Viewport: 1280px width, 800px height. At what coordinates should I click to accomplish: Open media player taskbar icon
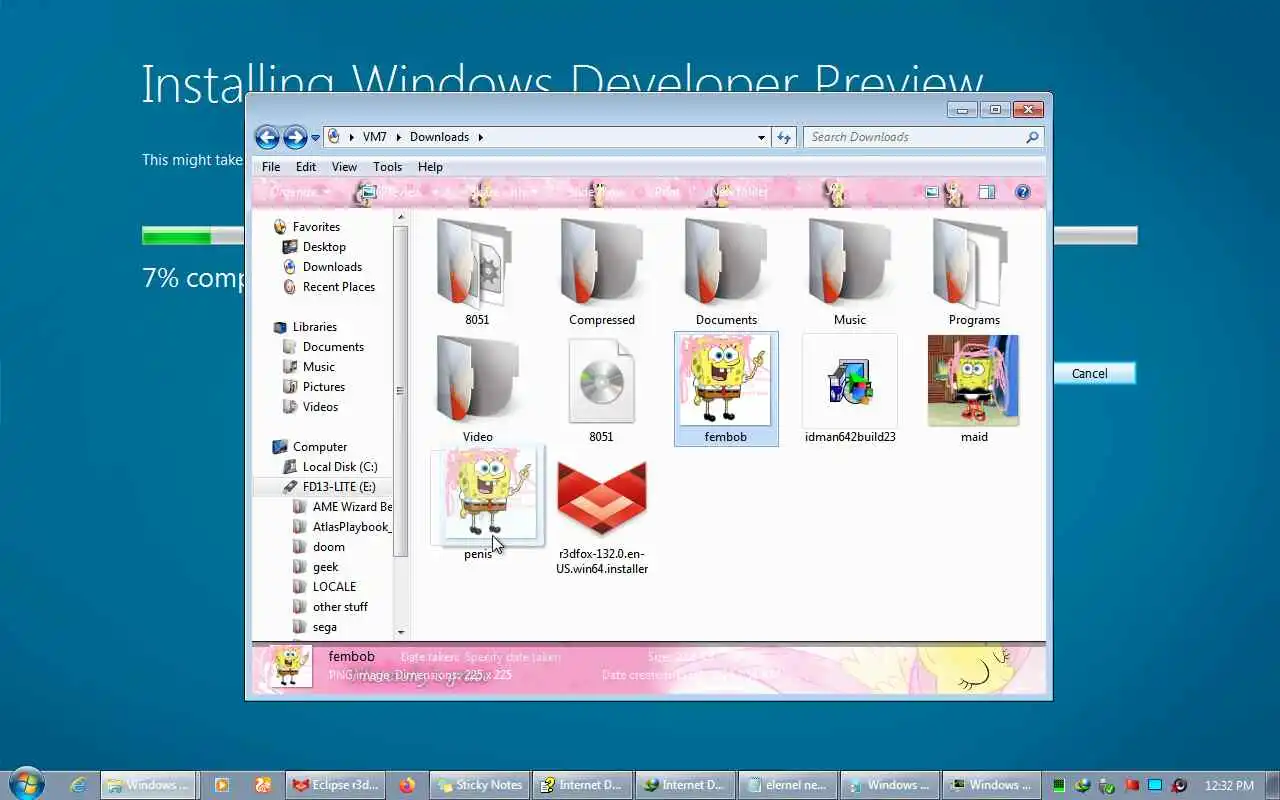[x=222, y=785]
